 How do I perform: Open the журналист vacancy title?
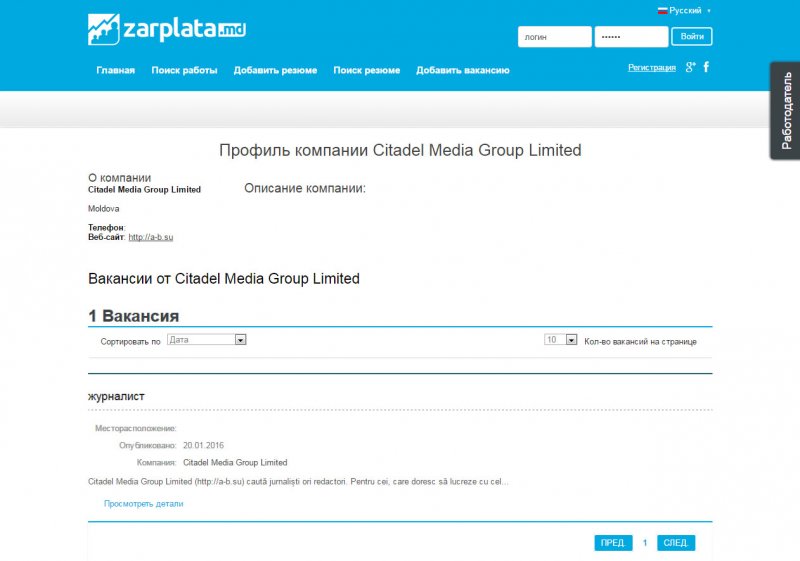click(x=116, y=396)
